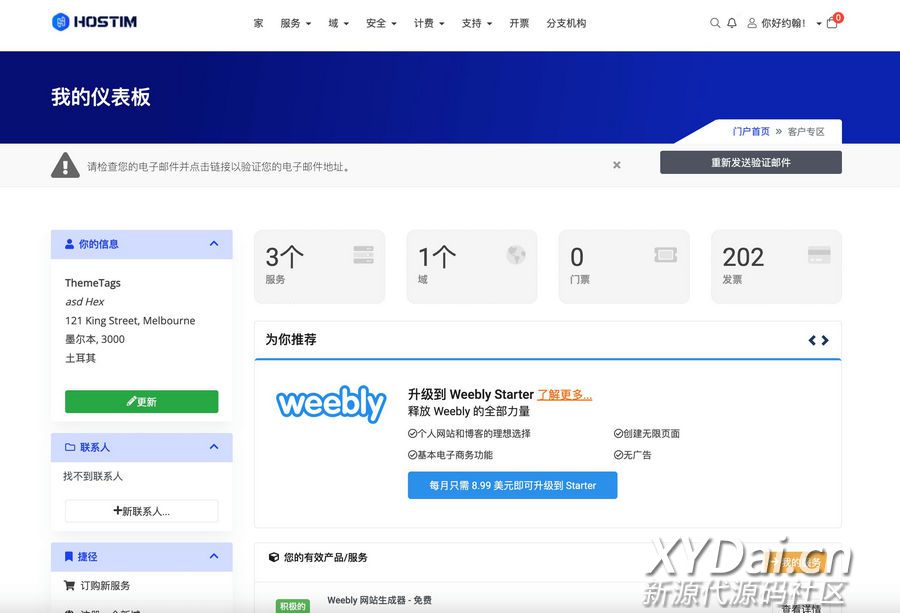Image resolution: width=900 pixels, height=613 pixels.
Task: Collapse the 你的信息 panel
Action: 214,244
